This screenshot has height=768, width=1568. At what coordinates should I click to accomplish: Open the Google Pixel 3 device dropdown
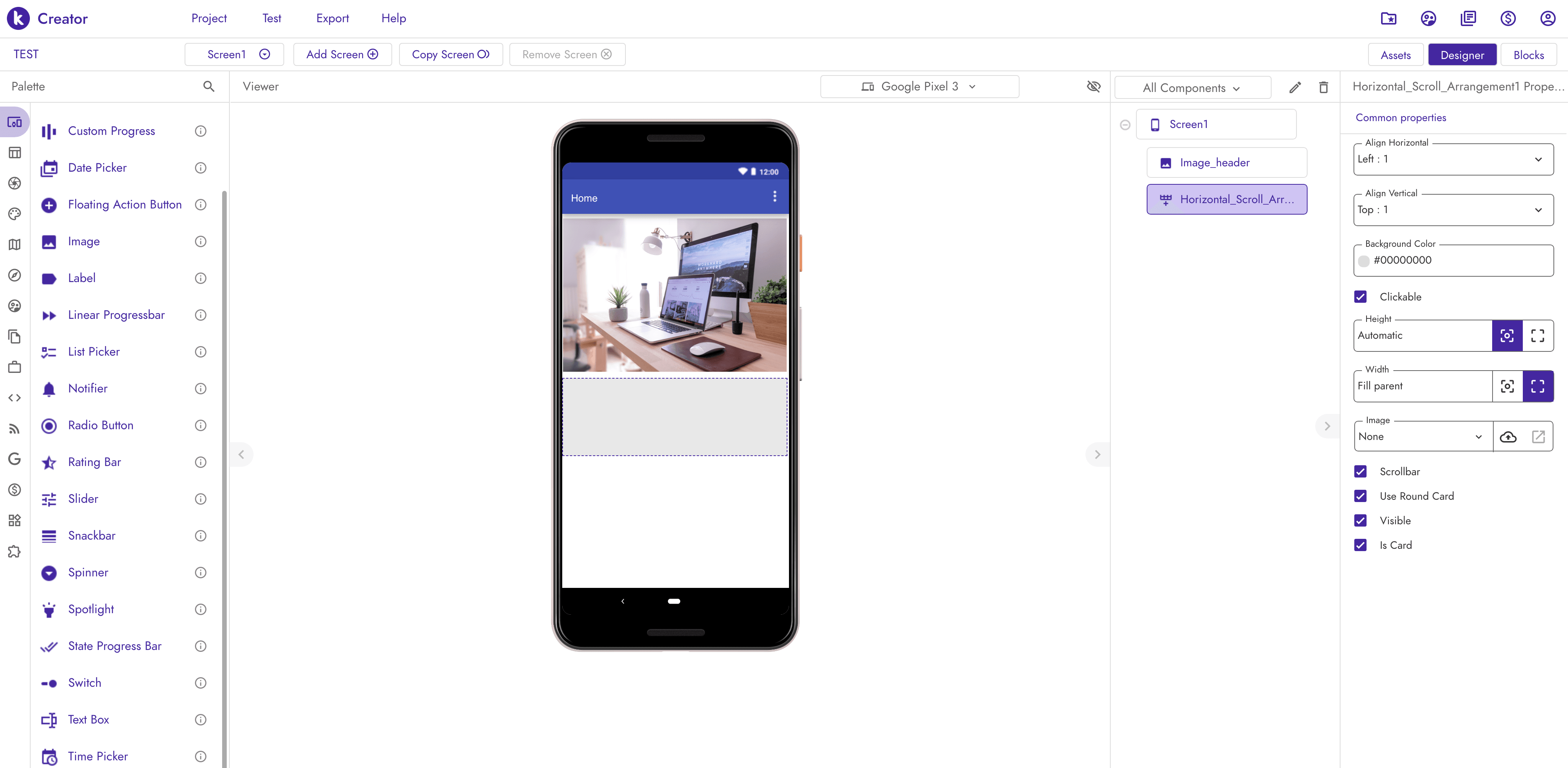coord(919,87)
